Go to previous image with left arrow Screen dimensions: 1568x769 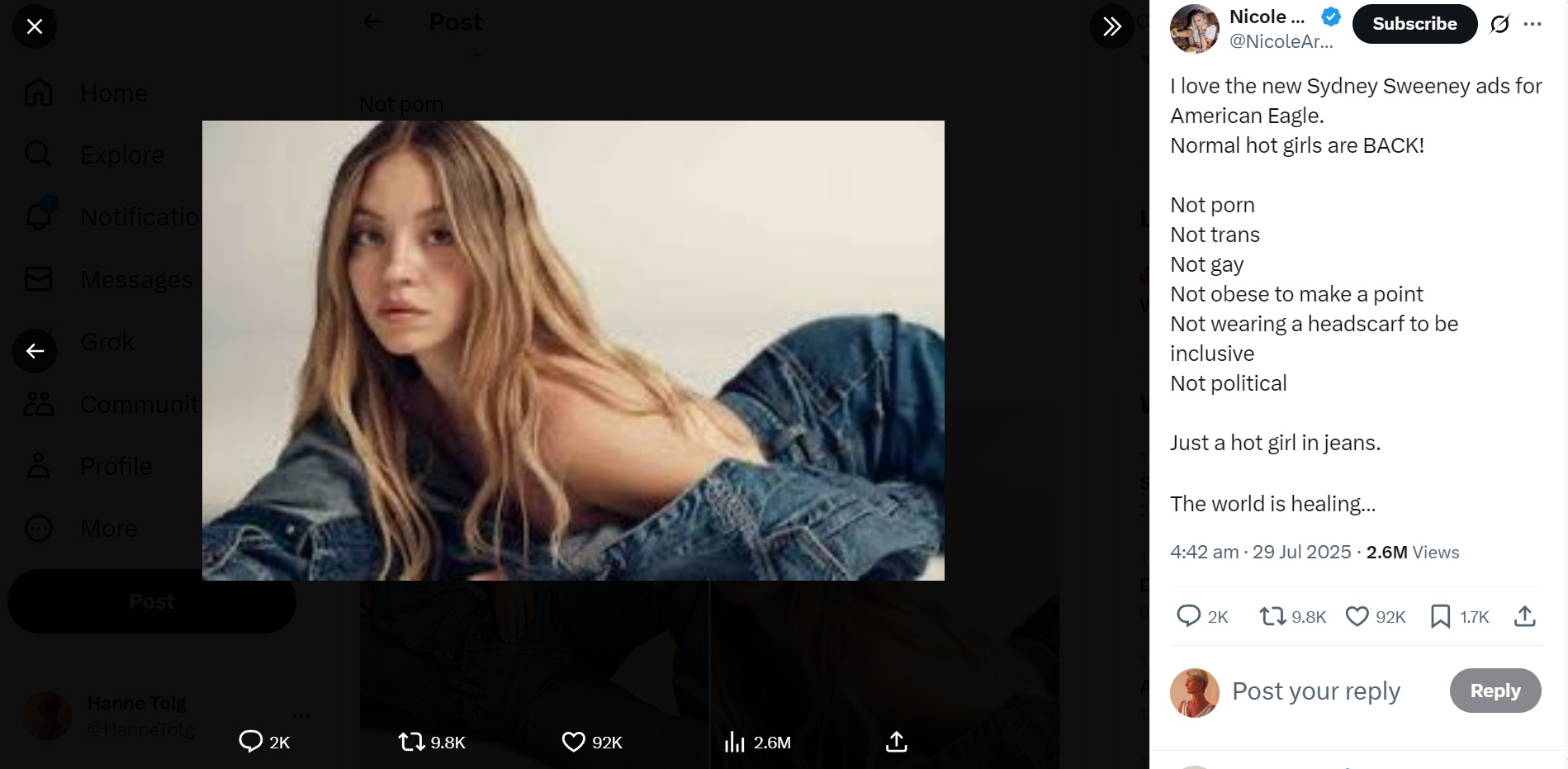(x=35, y=351)
